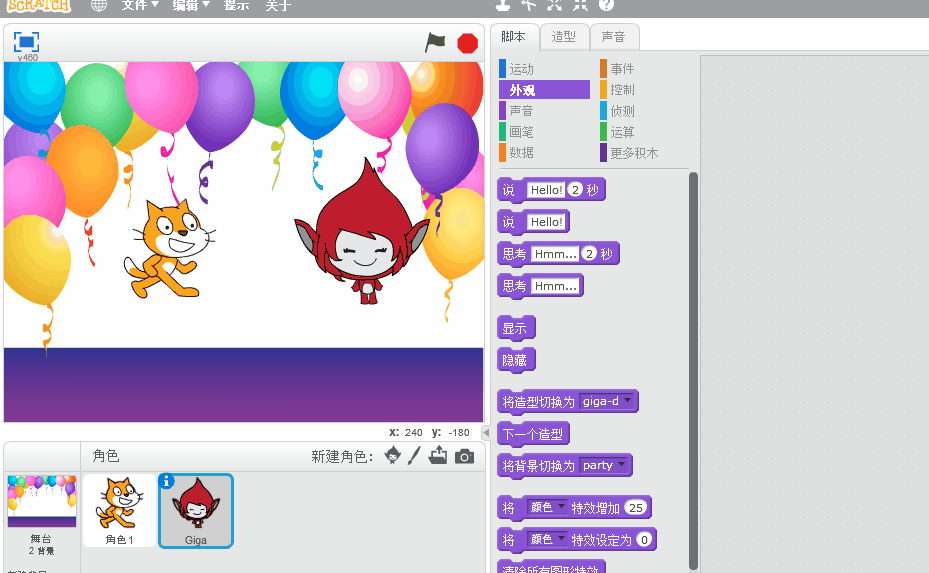Open the 提示 menu
Viewport: 929px width, 573px height.
point(236,5)
